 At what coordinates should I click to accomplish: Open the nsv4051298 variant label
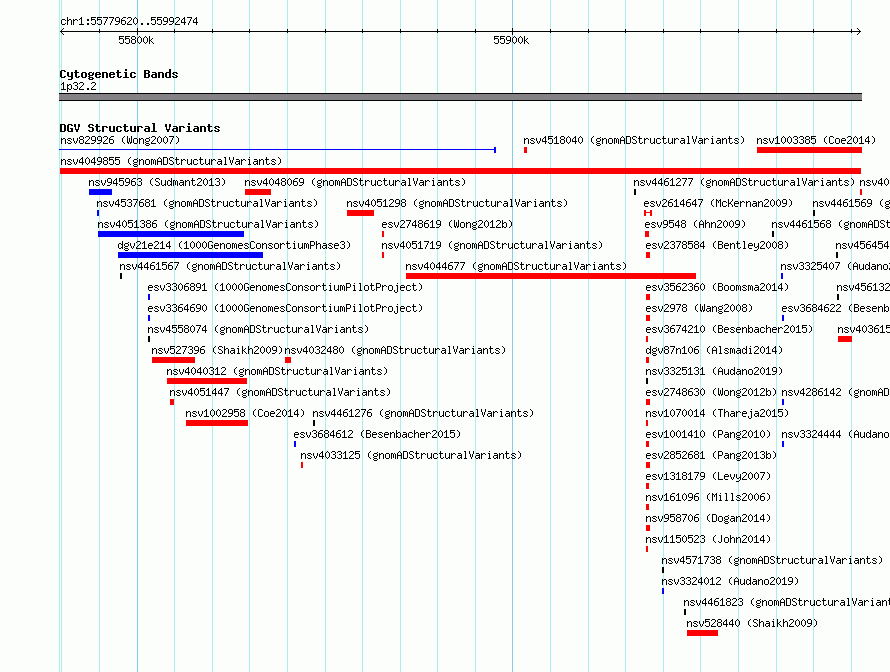tap(457, 203)
